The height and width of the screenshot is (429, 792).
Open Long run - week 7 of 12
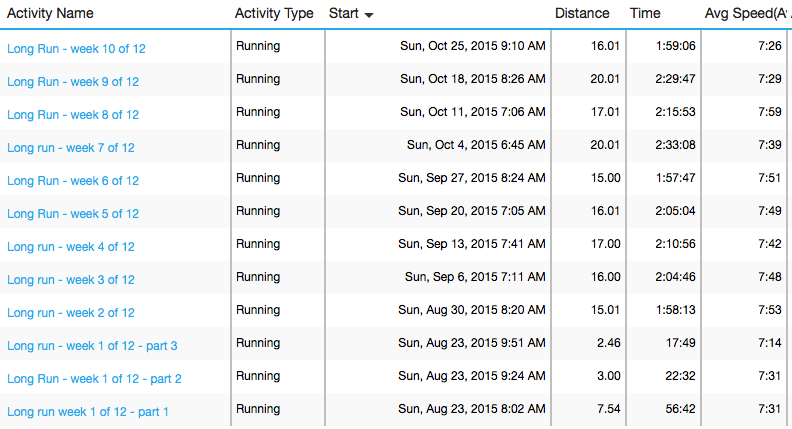pos(71,148)
